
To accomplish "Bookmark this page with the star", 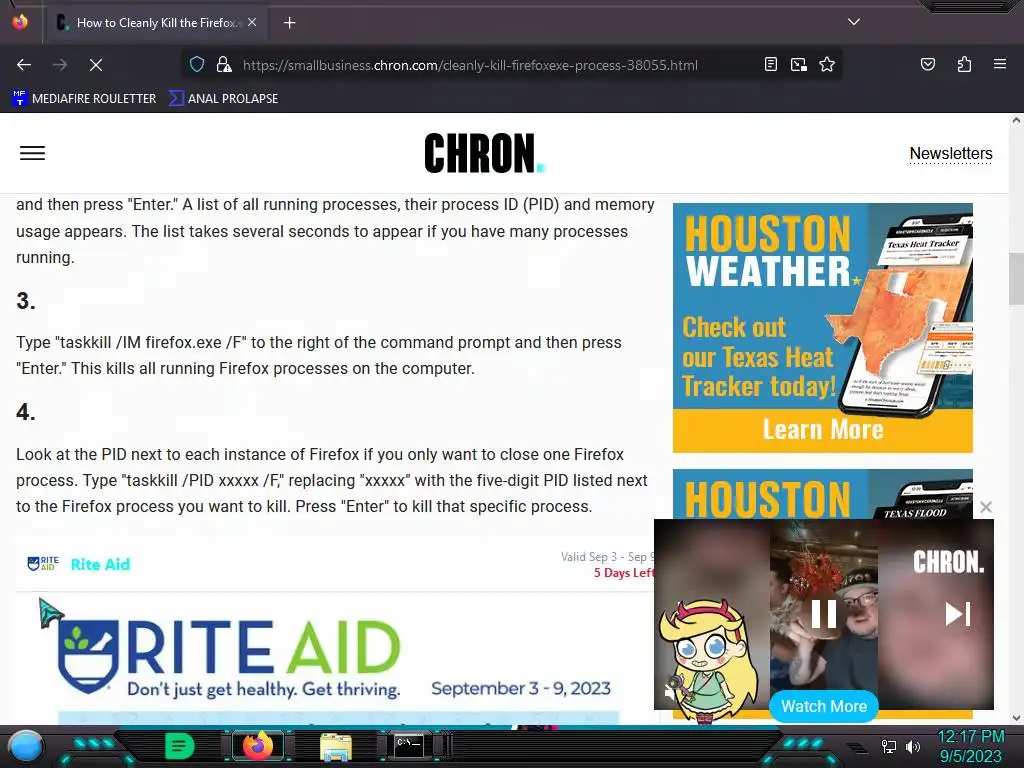I will point(827,64).
